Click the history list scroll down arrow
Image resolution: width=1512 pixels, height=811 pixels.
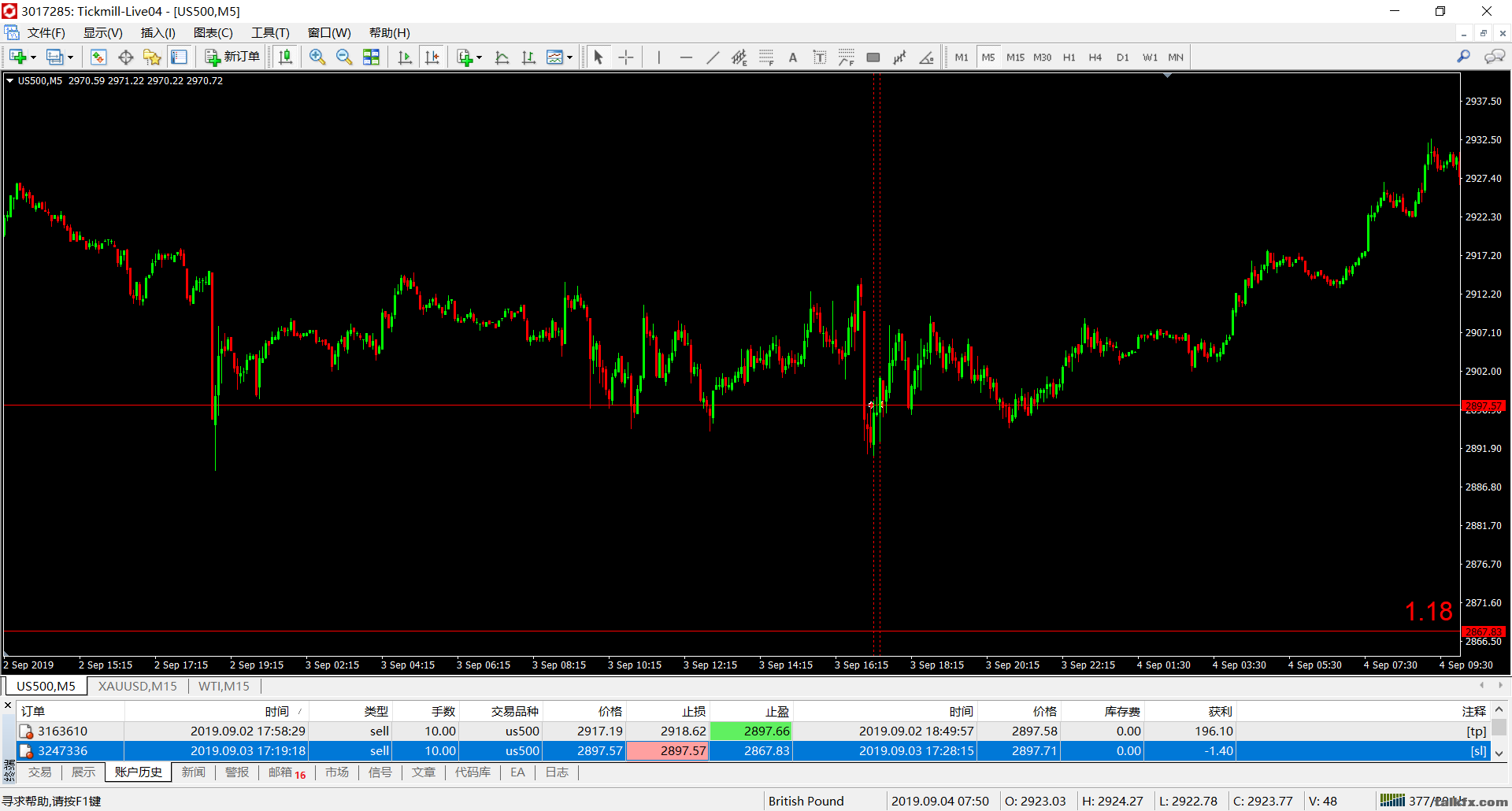pyautogui.click(x=1499, y=753)
